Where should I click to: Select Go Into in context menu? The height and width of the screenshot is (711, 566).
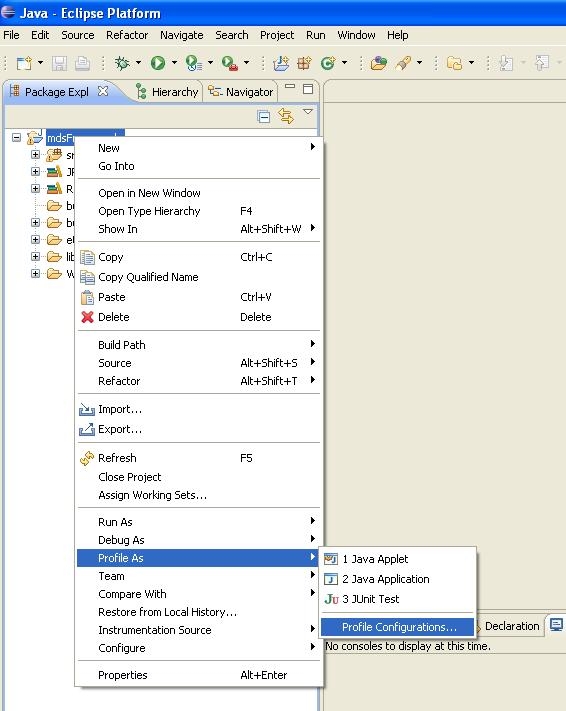[198, 166]
